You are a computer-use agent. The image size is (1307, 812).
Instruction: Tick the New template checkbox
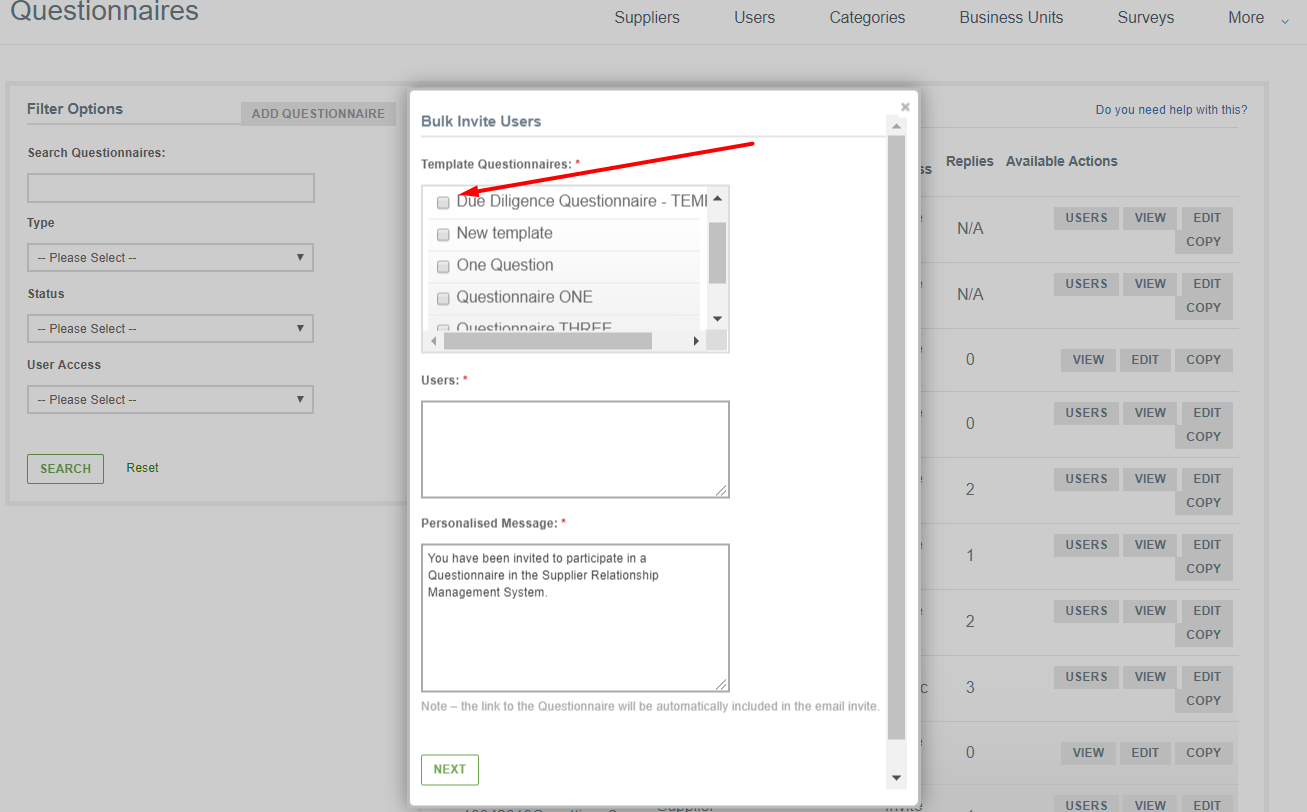coord(443,235)
